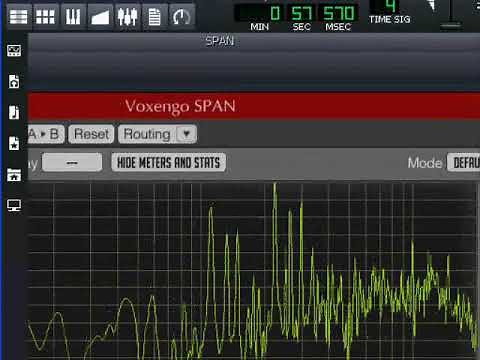
Task: Click the underlay selector showing dashes
Action: pos(72,163)
